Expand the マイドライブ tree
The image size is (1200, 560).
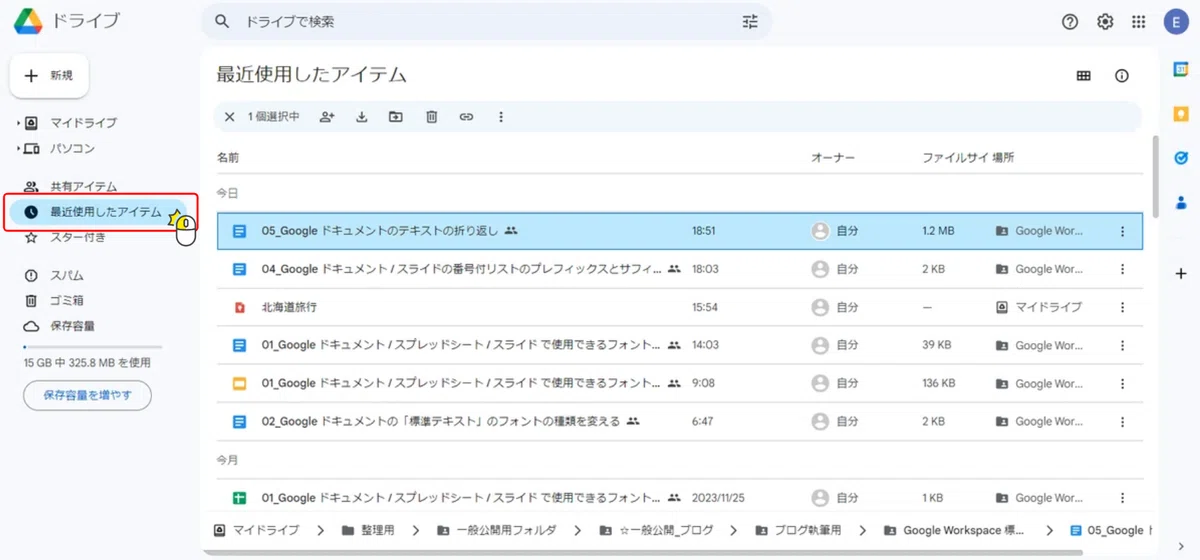pyautogui.click(x=18, y=123)
